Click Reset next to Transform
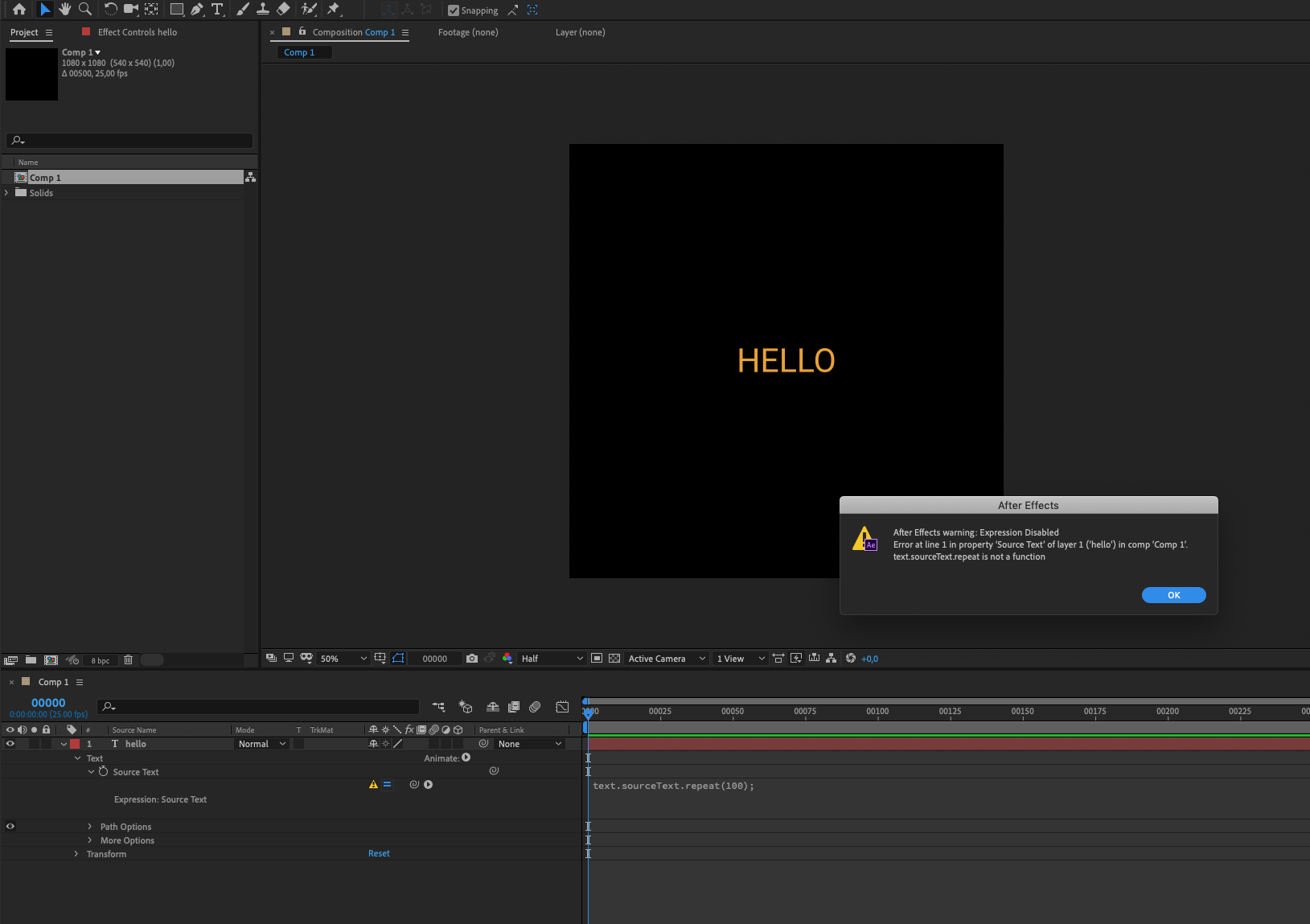Viewport: 1310px width, 924px height. point(379,854)
